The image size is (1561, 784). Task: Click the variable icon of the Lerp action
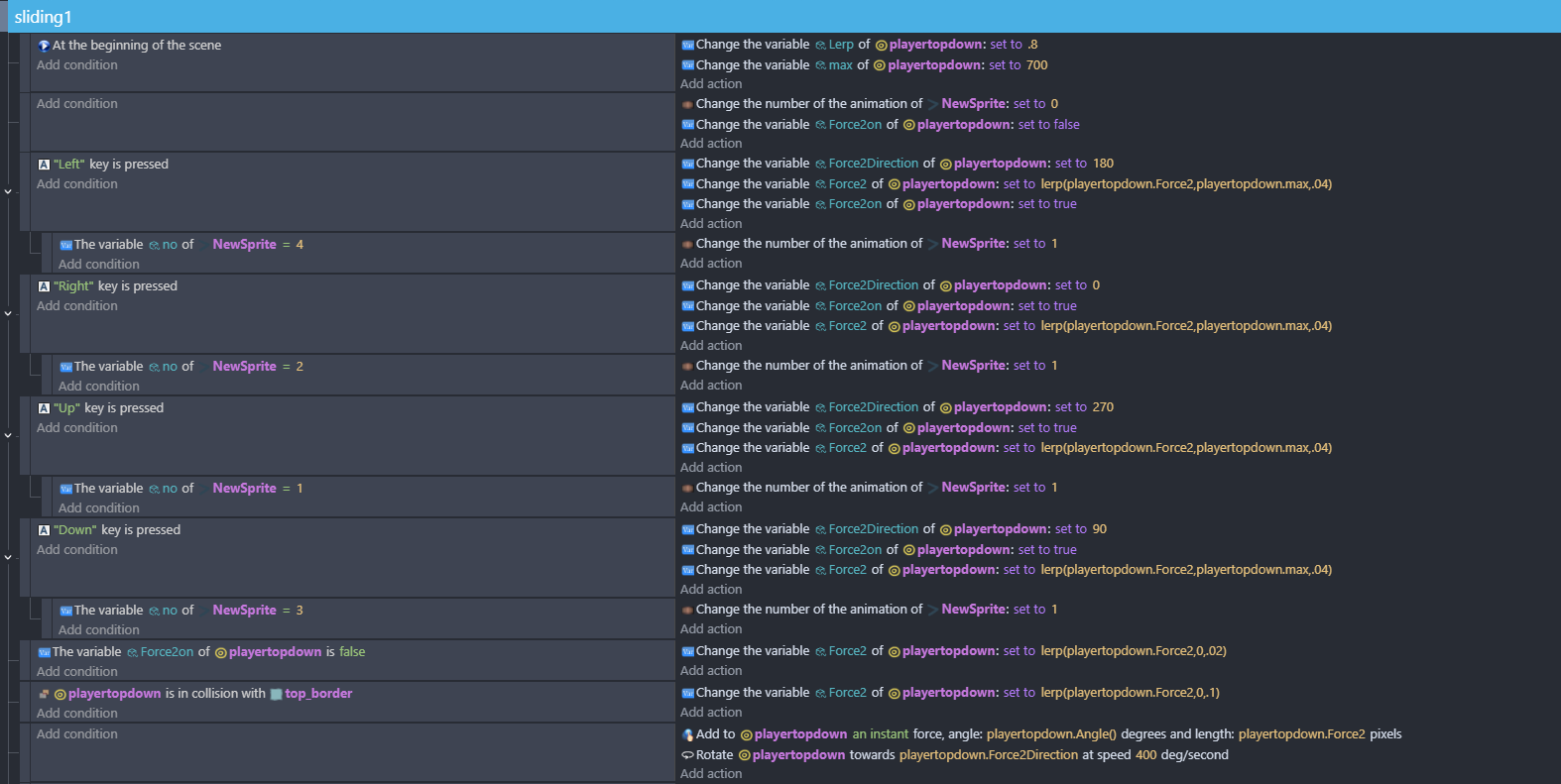[687, 45]
